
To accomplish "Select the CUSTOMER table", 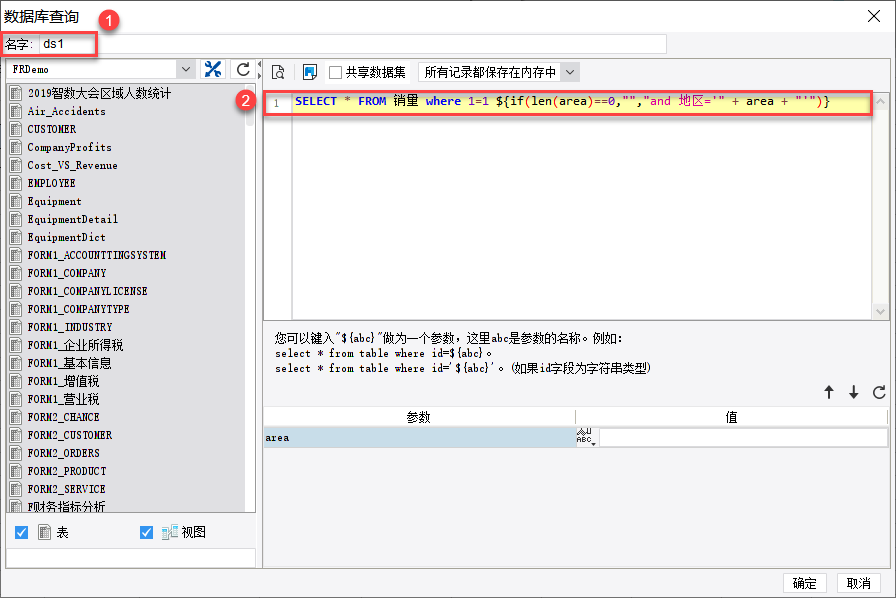I will [x=51, y=129].
